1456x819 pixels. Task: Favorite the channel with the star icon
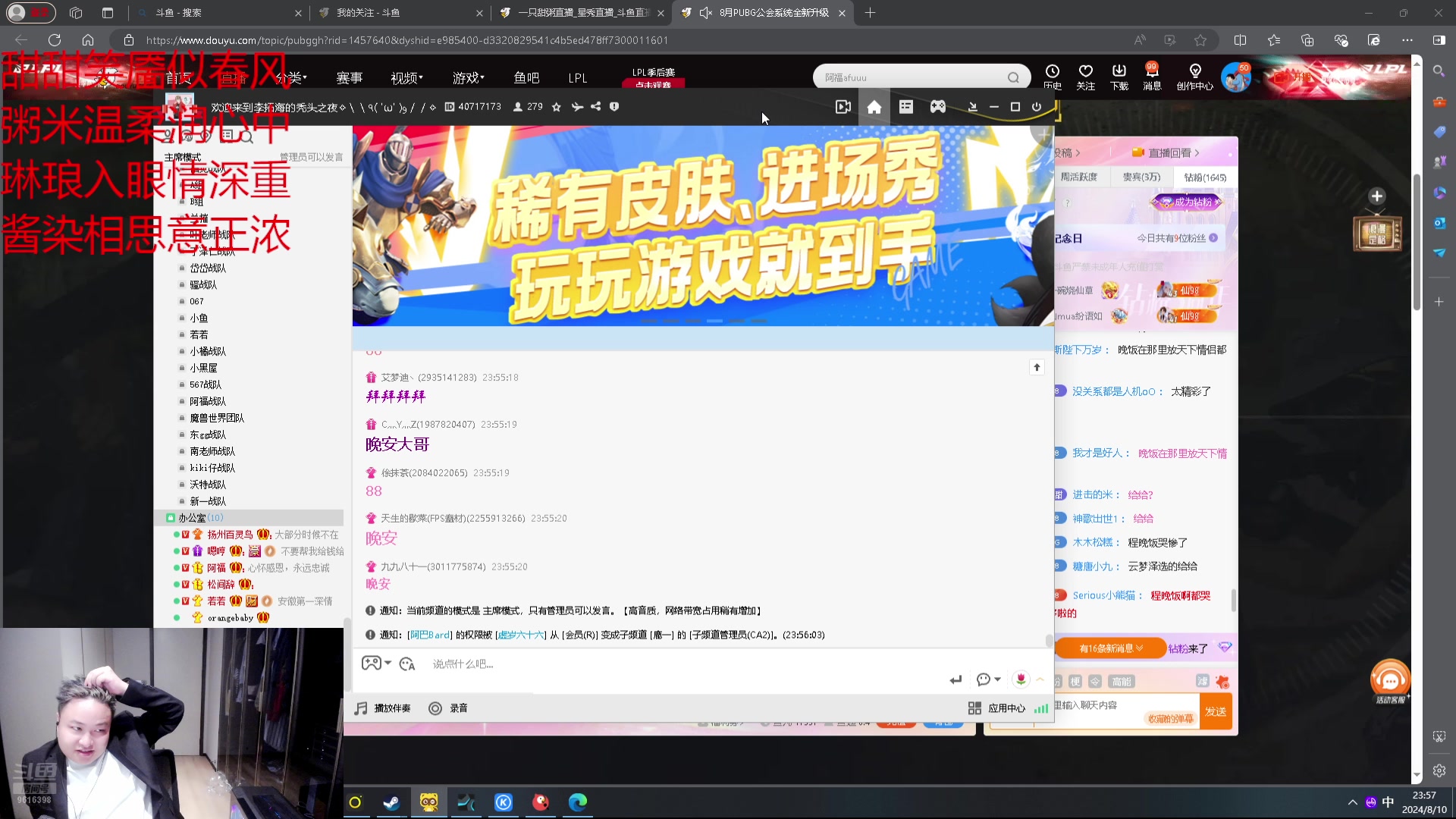pyautogui.click(x=557, y=107)
